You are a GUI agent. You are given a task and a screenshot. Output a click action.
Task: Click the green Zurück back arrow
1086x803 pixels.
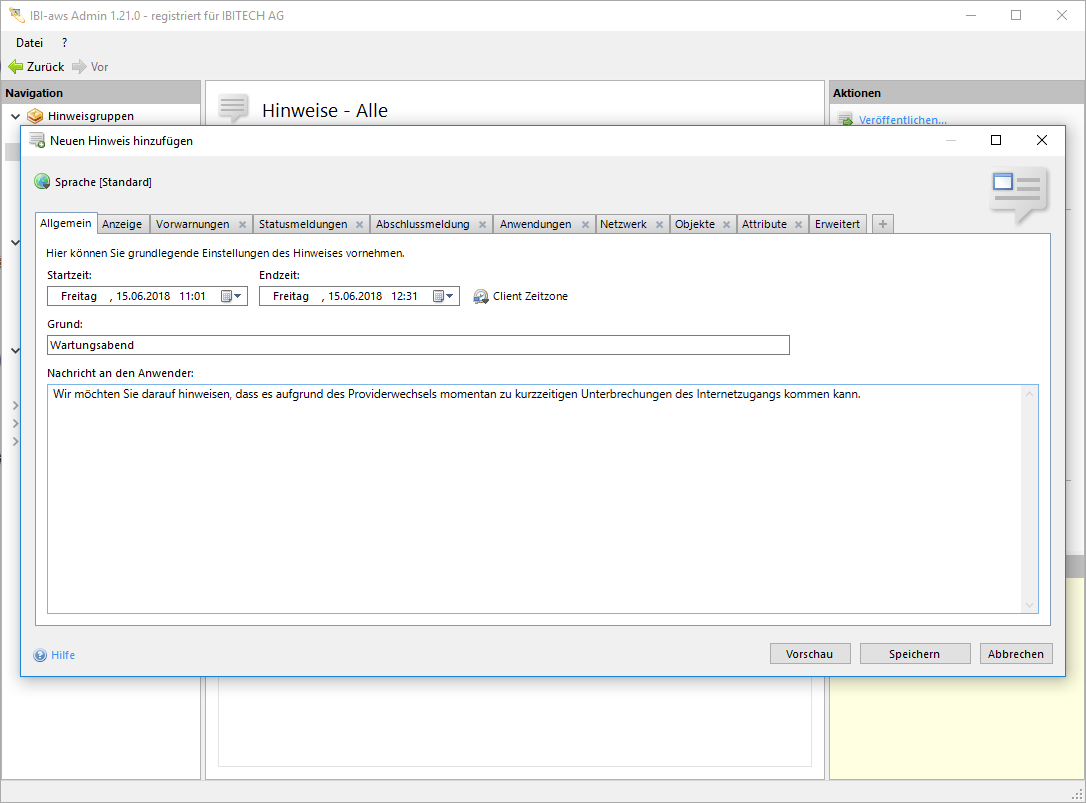click(x=15, y=67)
